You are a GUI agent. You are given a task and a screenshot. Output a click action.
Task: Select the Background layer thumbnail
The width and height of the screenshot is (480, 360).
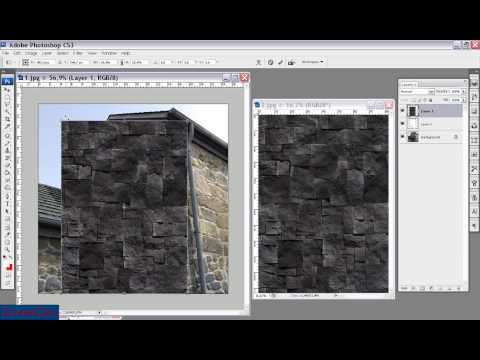413,137
